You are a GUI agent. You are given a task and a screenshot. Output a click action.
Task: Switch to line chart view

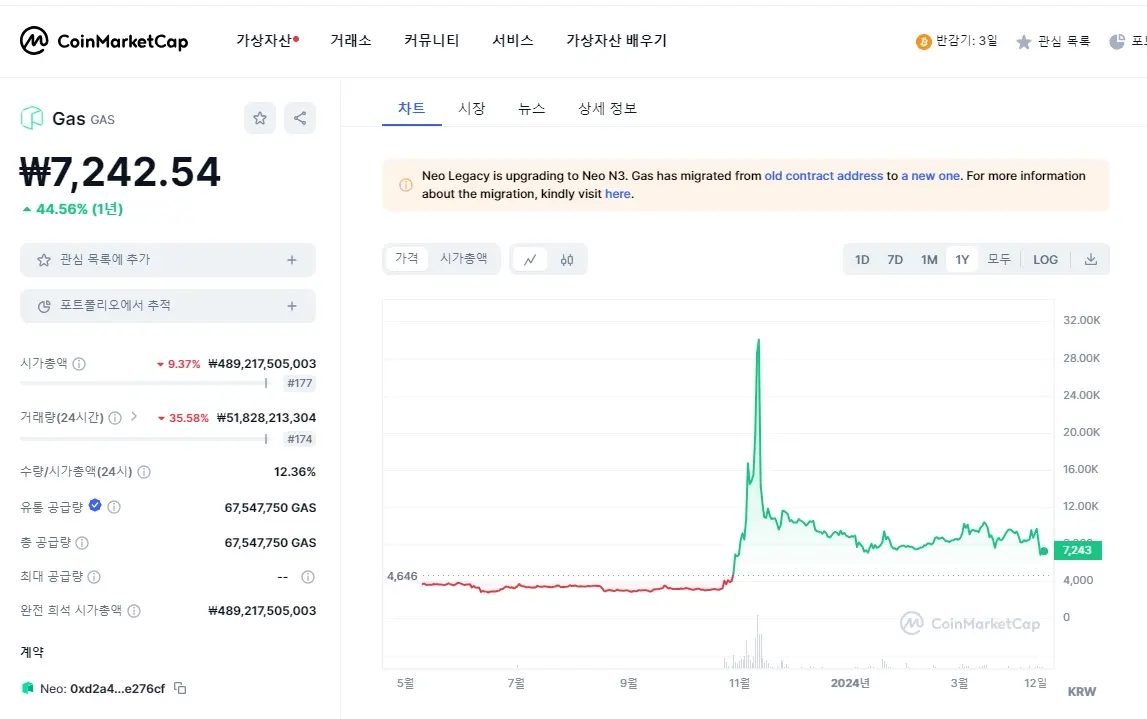530,260
